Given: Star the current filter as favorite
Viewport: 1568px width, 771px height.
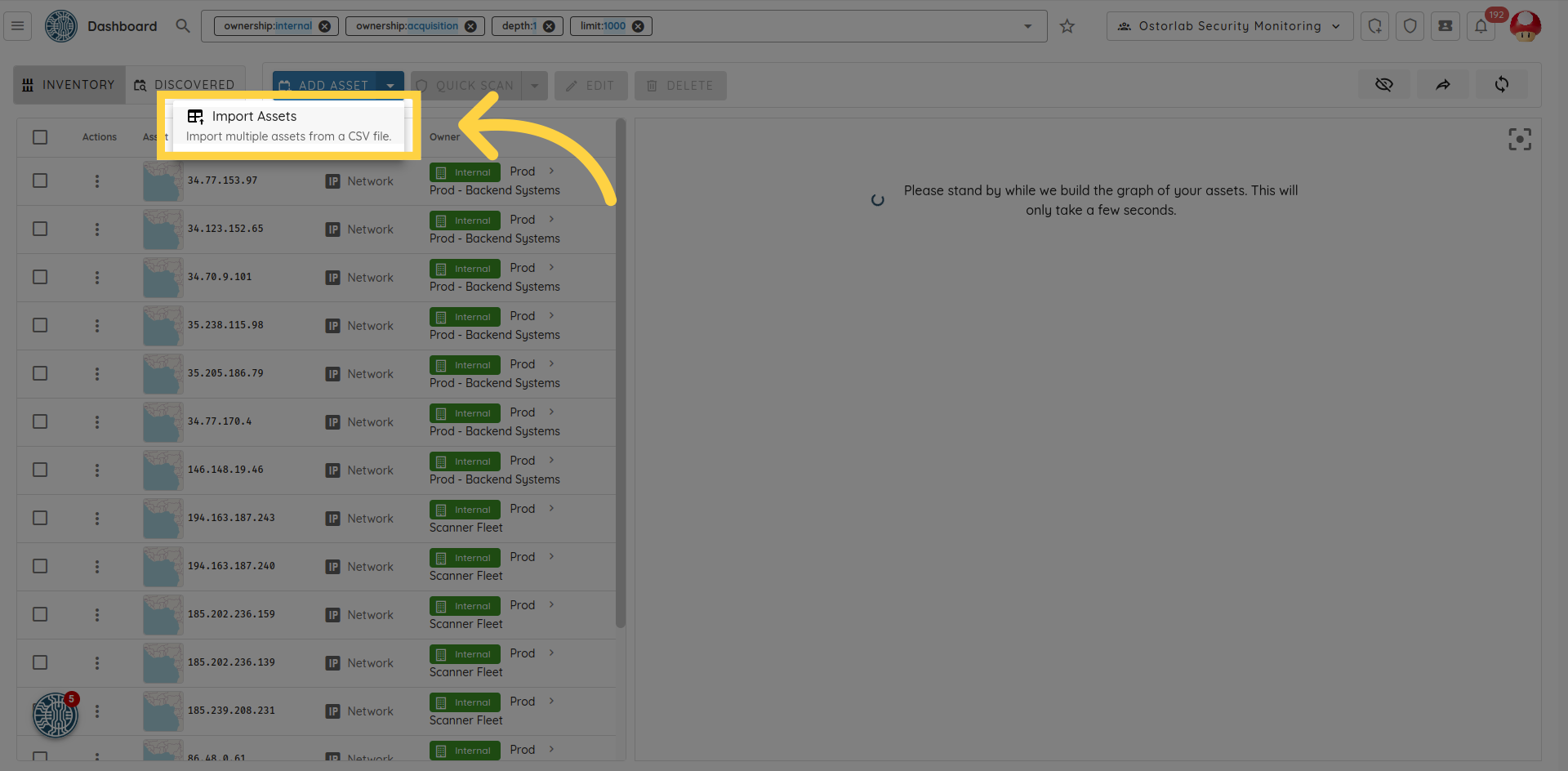Looking at the screenshot, I should click(1067, 26).
